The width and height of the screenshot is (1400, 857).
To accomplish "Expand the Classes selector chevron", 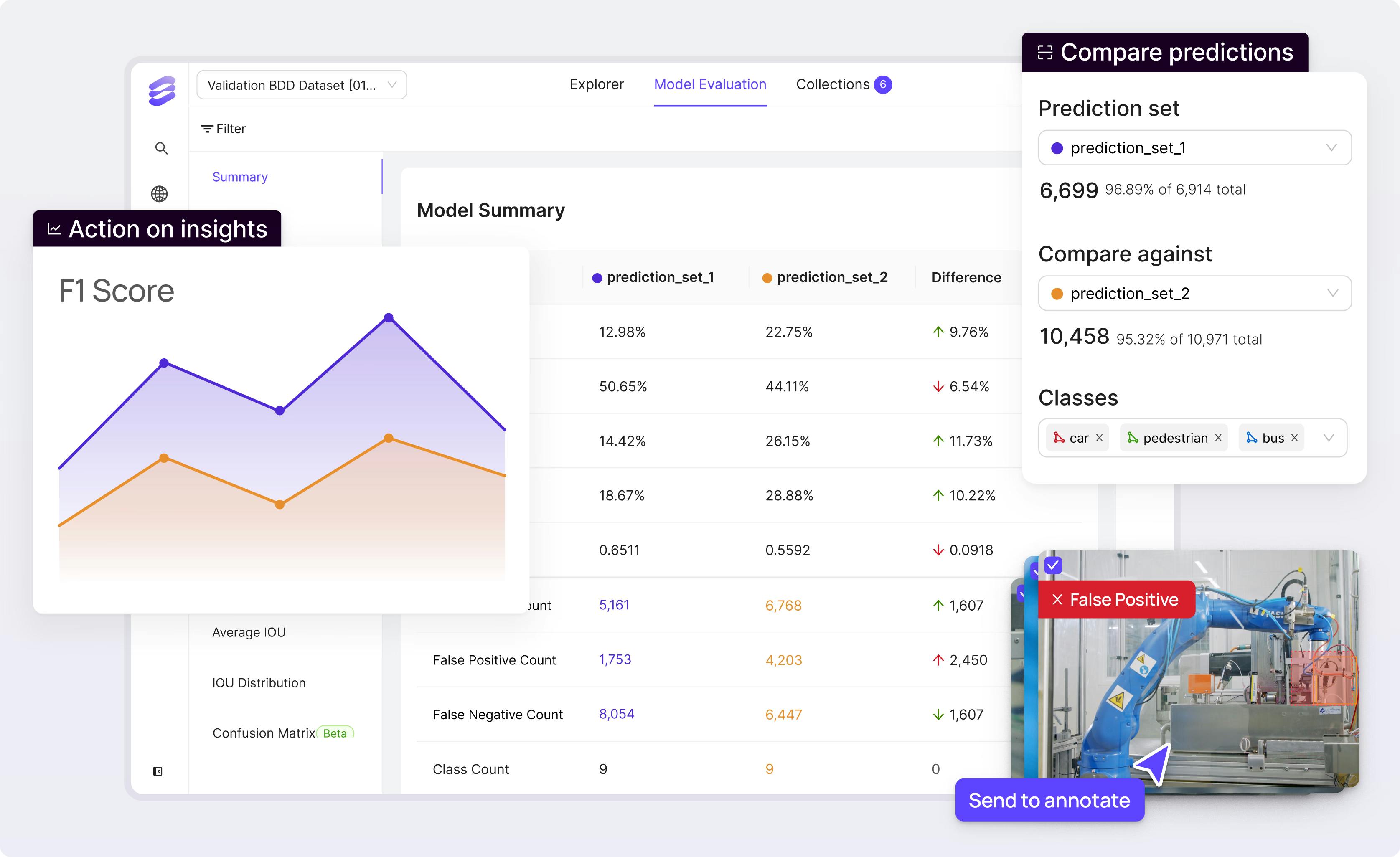I will pos(1329,438).
